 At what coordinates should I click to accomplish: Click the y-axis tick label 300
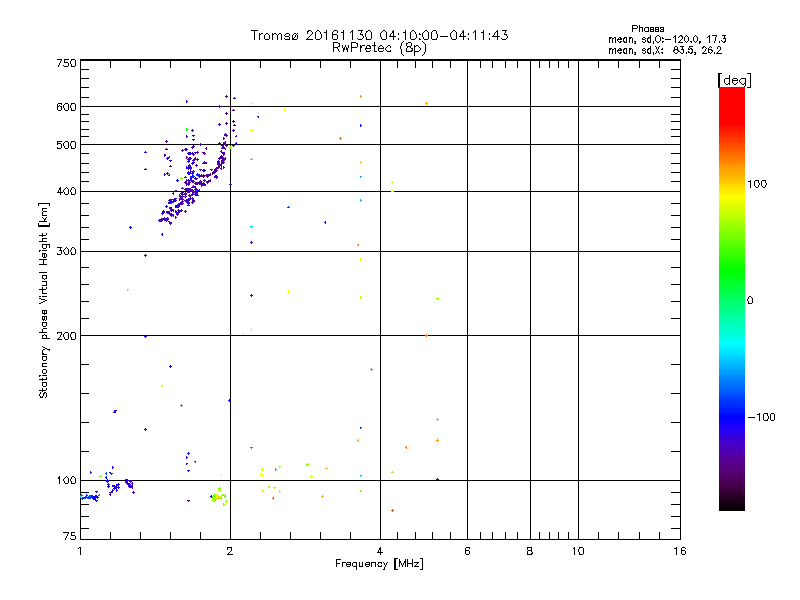[x=66, y=252]
